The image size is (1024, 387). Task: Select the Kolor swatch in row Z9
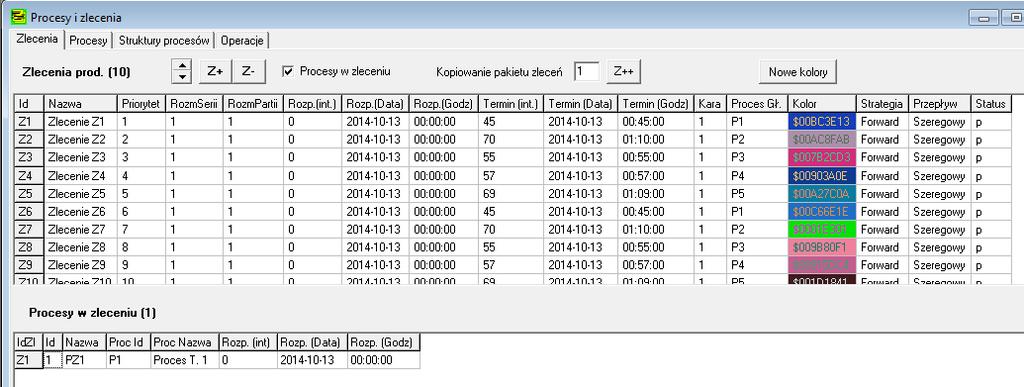(x=822, y=266)
